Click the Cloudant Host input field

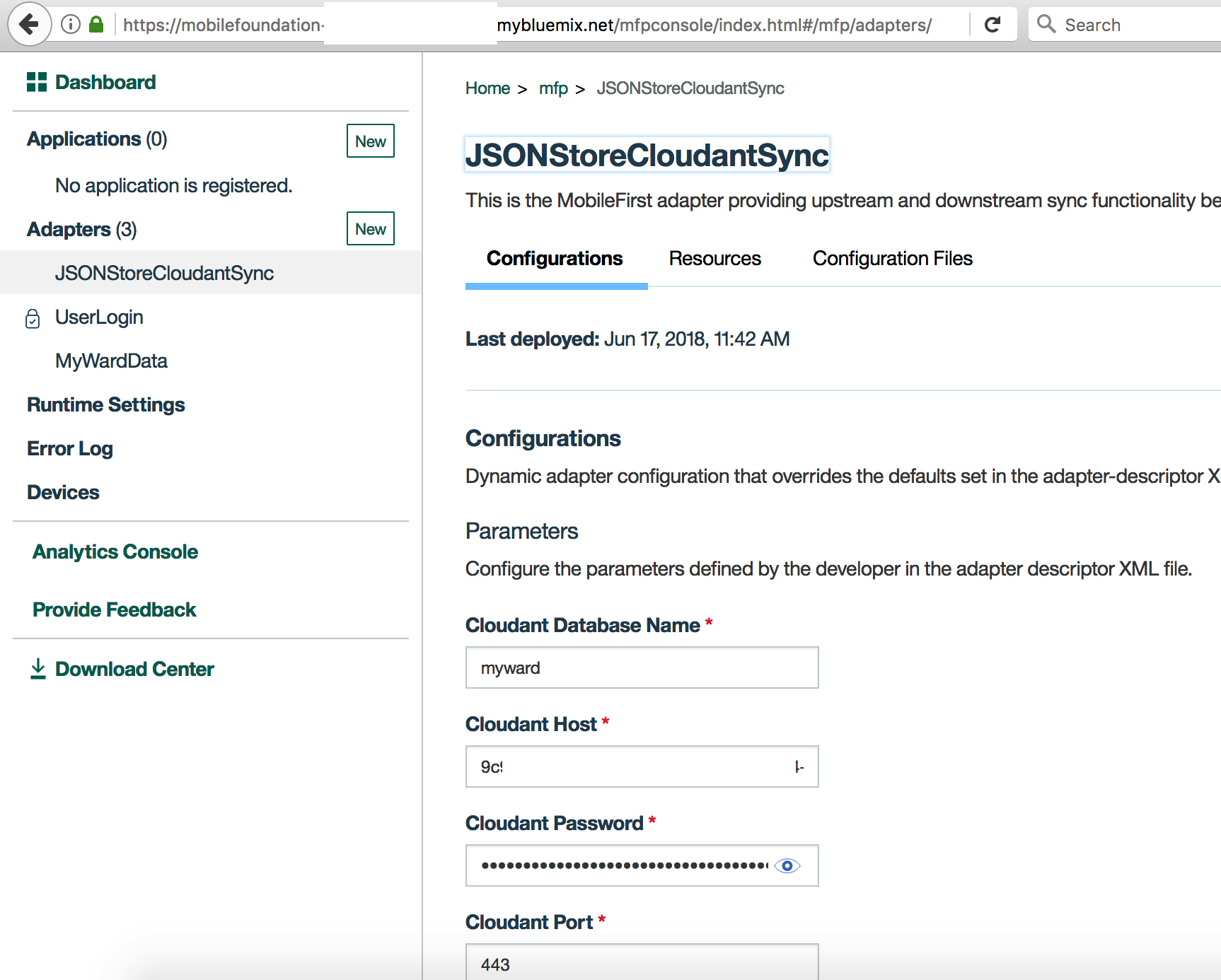point(642,766)
